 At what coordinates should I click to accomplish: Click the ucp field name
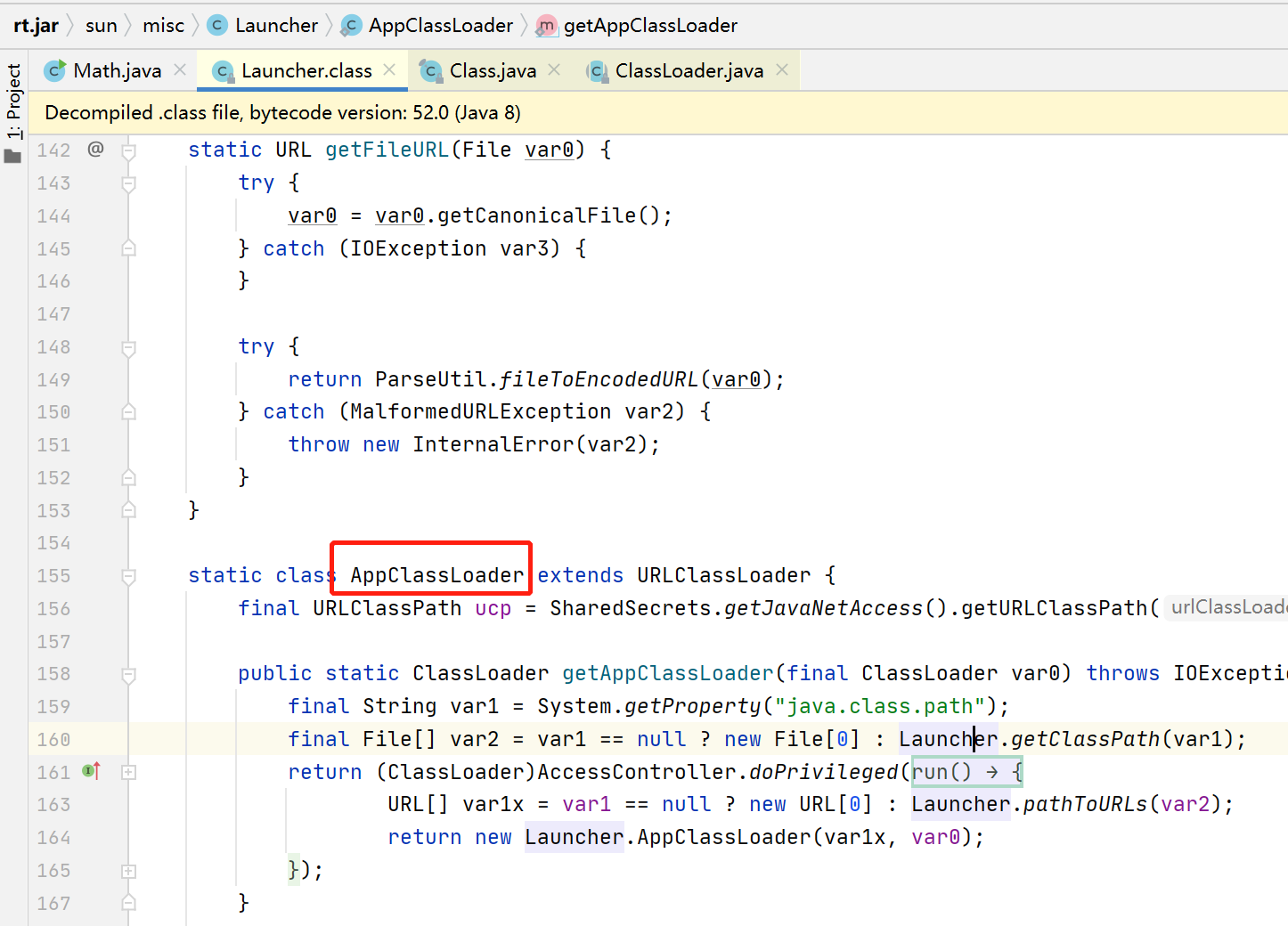pyautogui.click(x=493, y=608)
